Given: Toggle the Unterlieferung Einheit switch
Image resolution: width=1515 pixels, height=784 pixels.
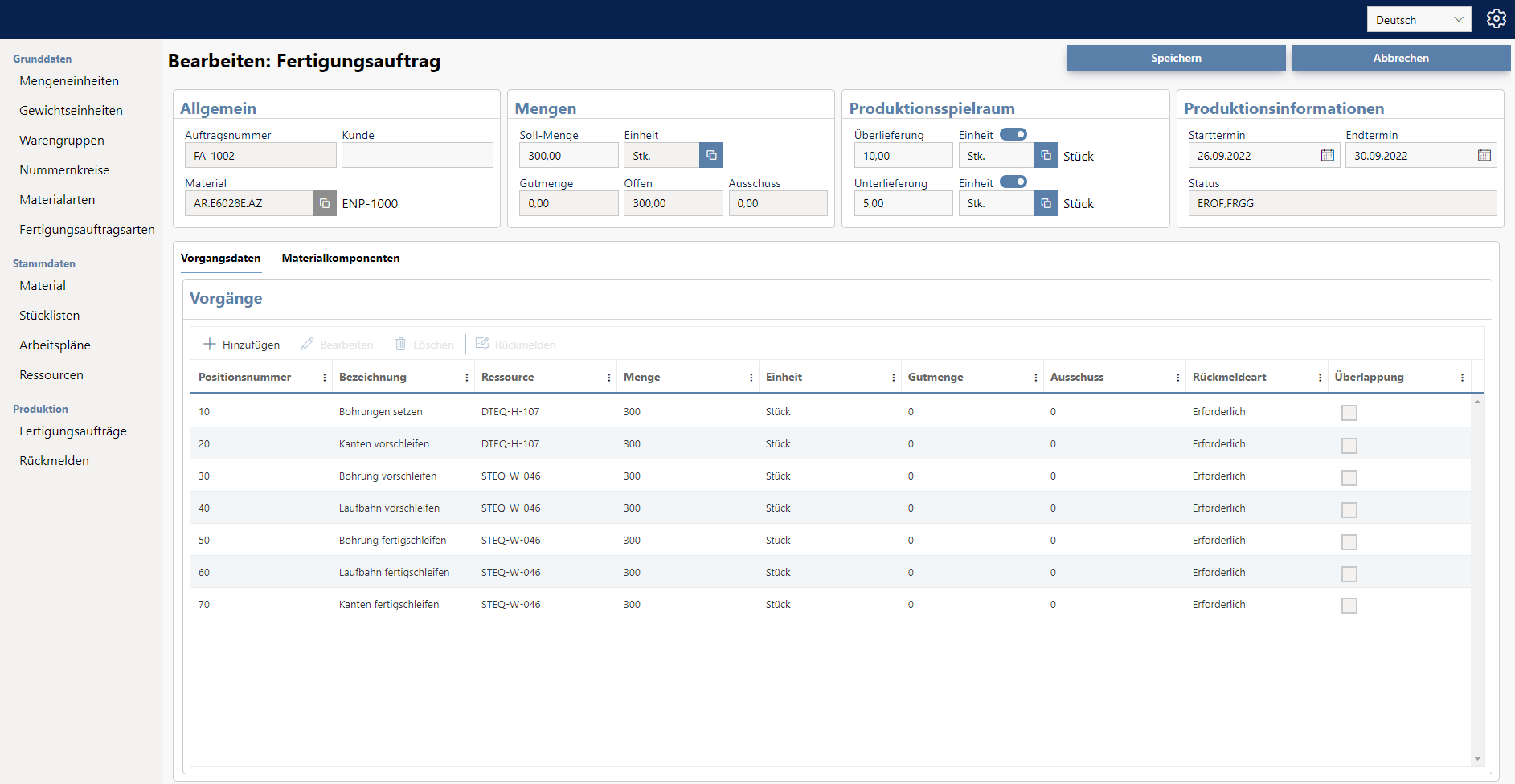Looking at the screenshot, I should point(1013,182).
